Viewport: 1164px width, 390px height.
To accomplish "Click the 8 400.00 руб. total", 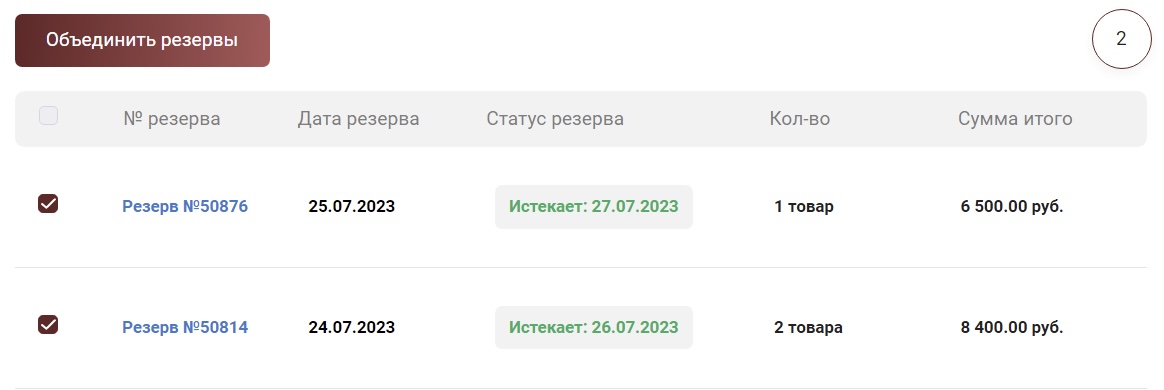I will 1012,328.
